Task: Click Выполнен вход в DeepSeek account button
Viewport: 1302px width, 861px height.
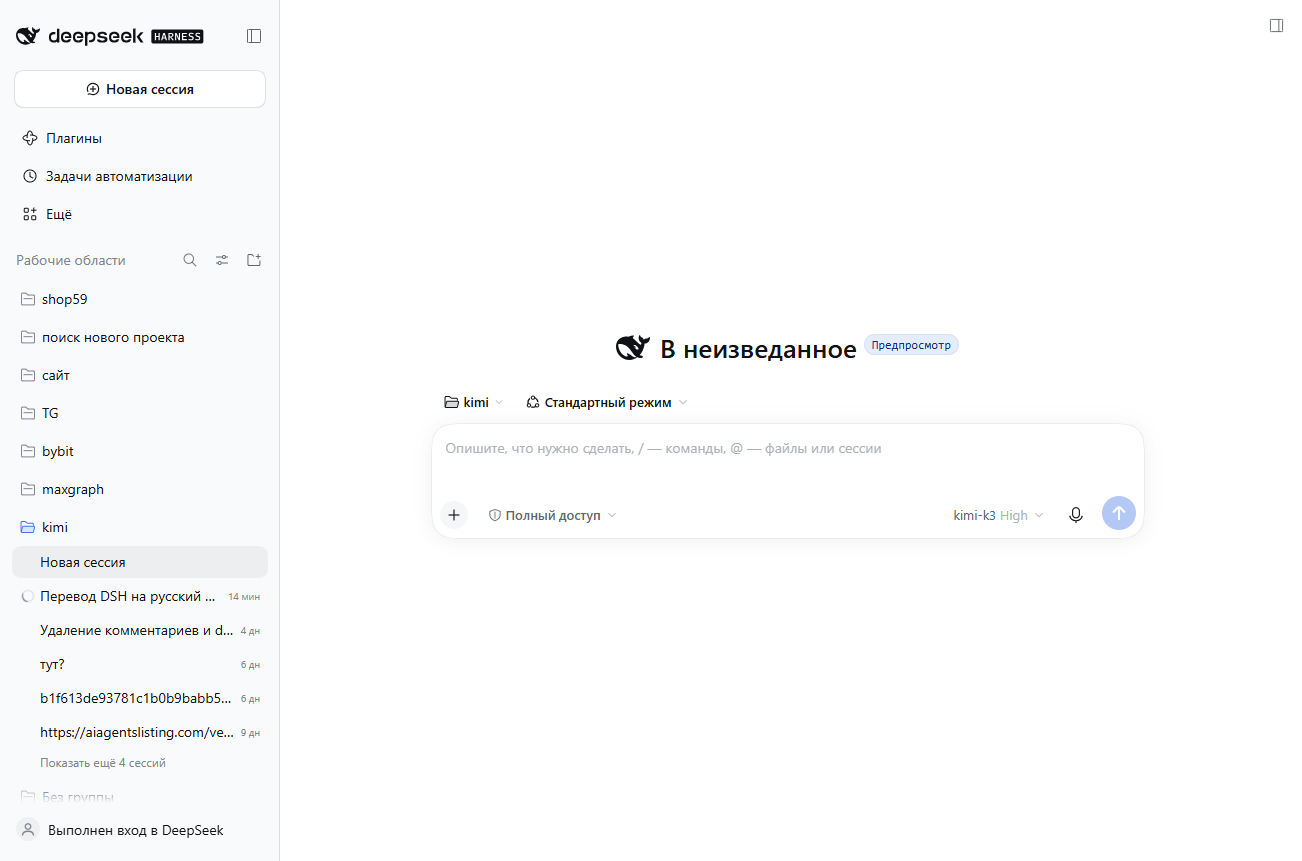Action: (140, 830)
